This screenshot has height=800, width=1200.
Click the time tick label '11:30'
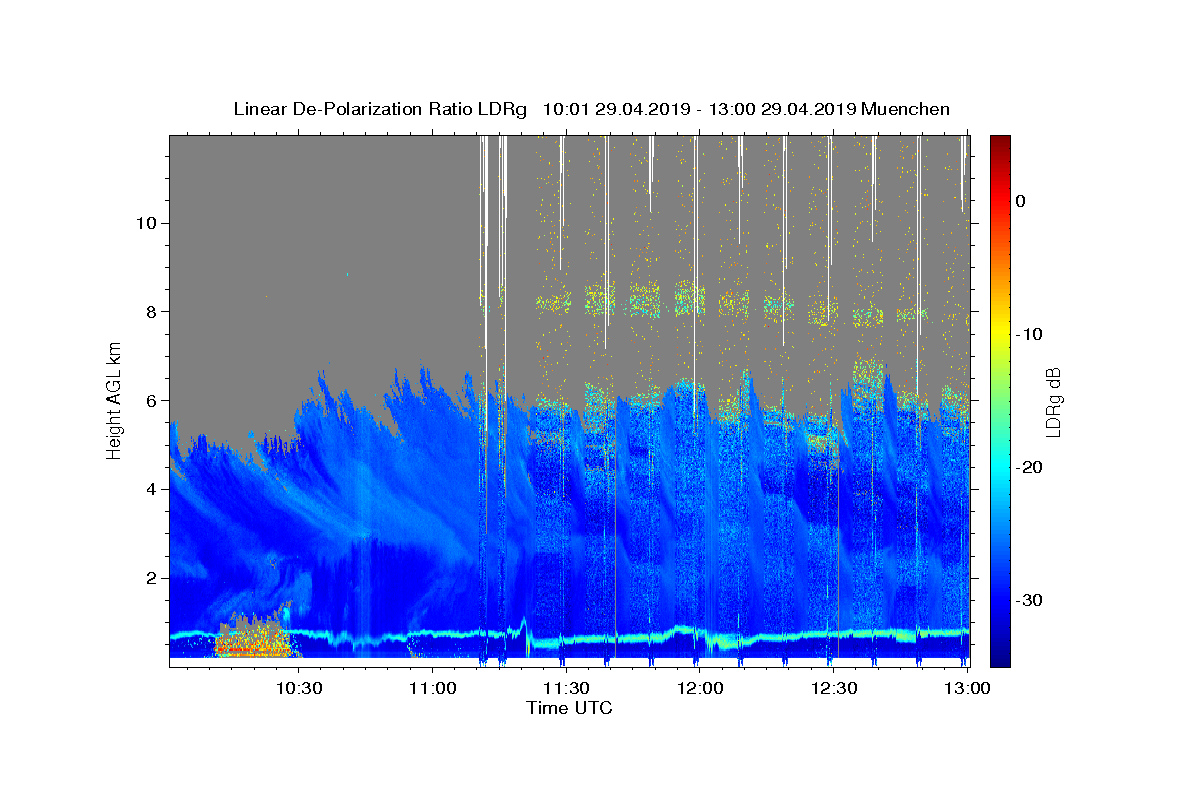click(566, 688)
